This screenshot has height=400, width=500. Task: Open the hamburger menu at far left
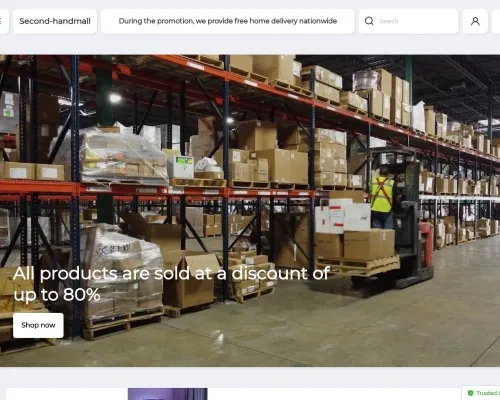tap(3, 21)
